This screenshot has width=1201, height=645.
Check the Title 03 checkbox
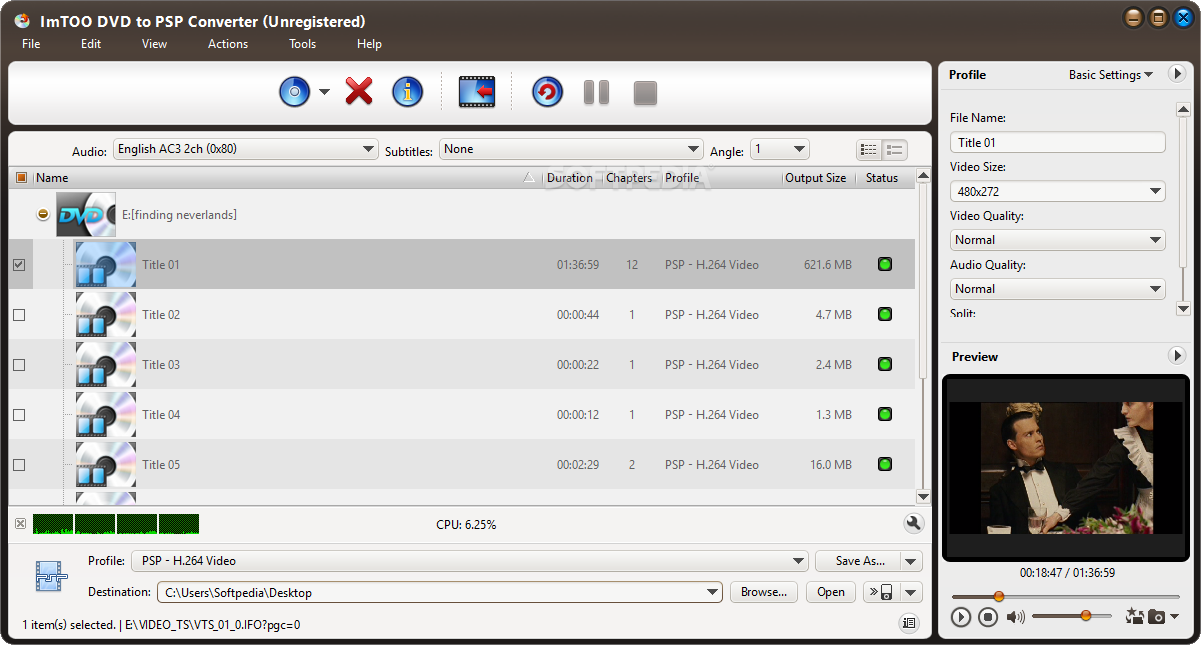19,365
